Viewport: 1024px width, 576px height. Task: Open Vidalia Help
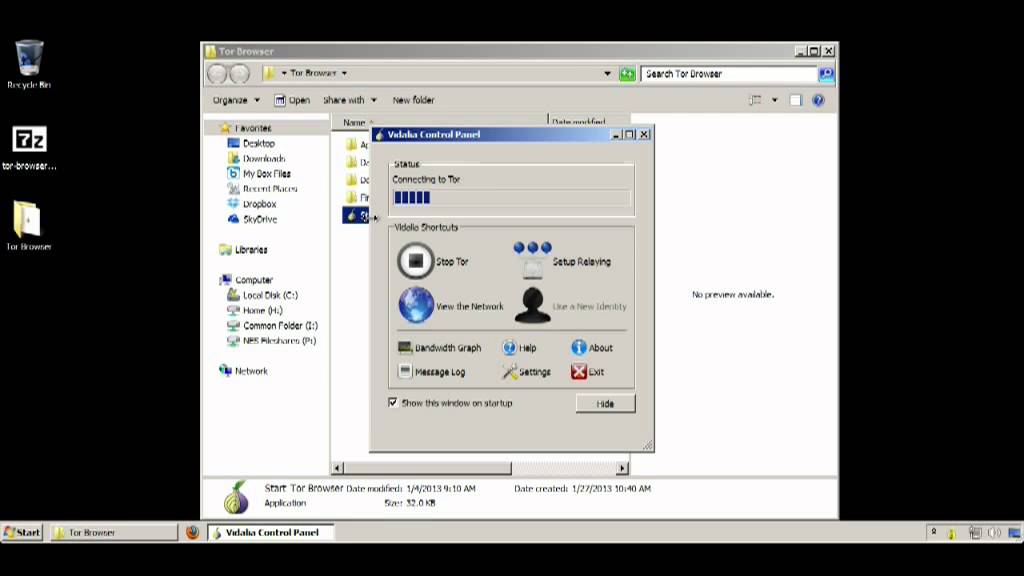520,347
